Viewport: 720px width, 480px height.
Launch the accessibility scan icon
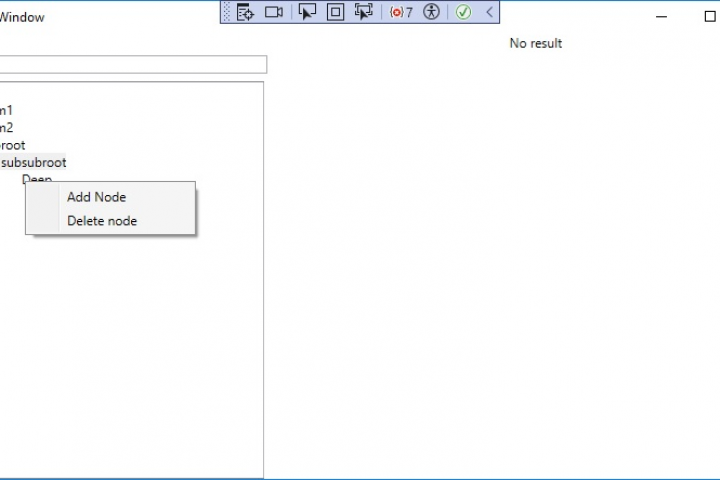coord(431,12)
